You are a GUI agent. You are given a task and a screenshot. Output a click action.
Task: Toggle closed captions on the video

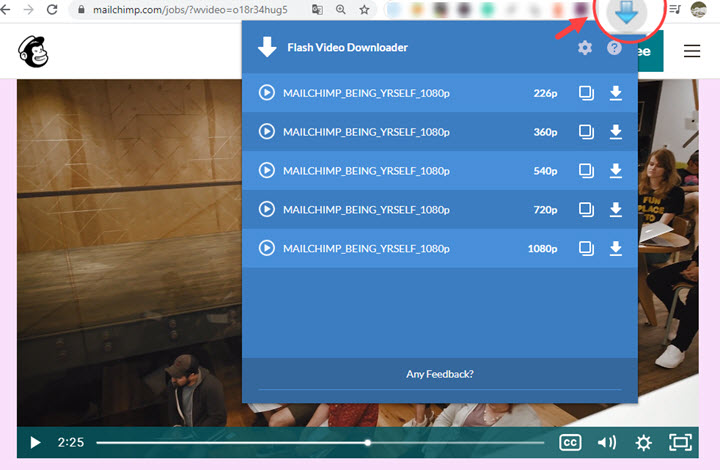[570, 442]
